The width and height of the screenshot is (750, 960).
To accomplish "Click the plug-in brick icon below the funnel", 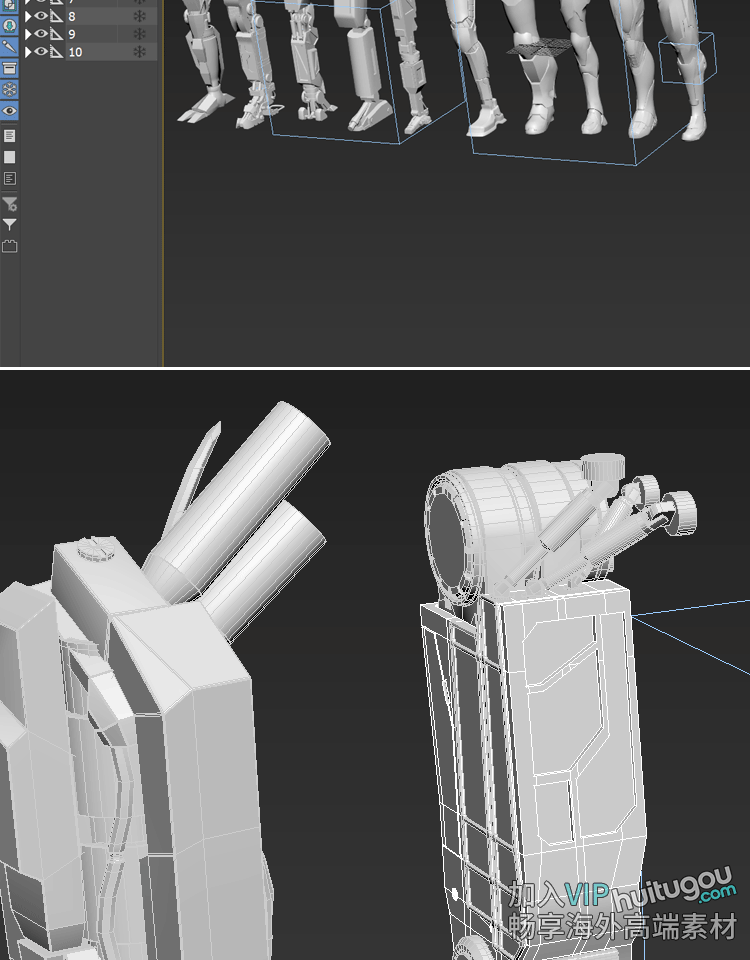I will (9, 246).
